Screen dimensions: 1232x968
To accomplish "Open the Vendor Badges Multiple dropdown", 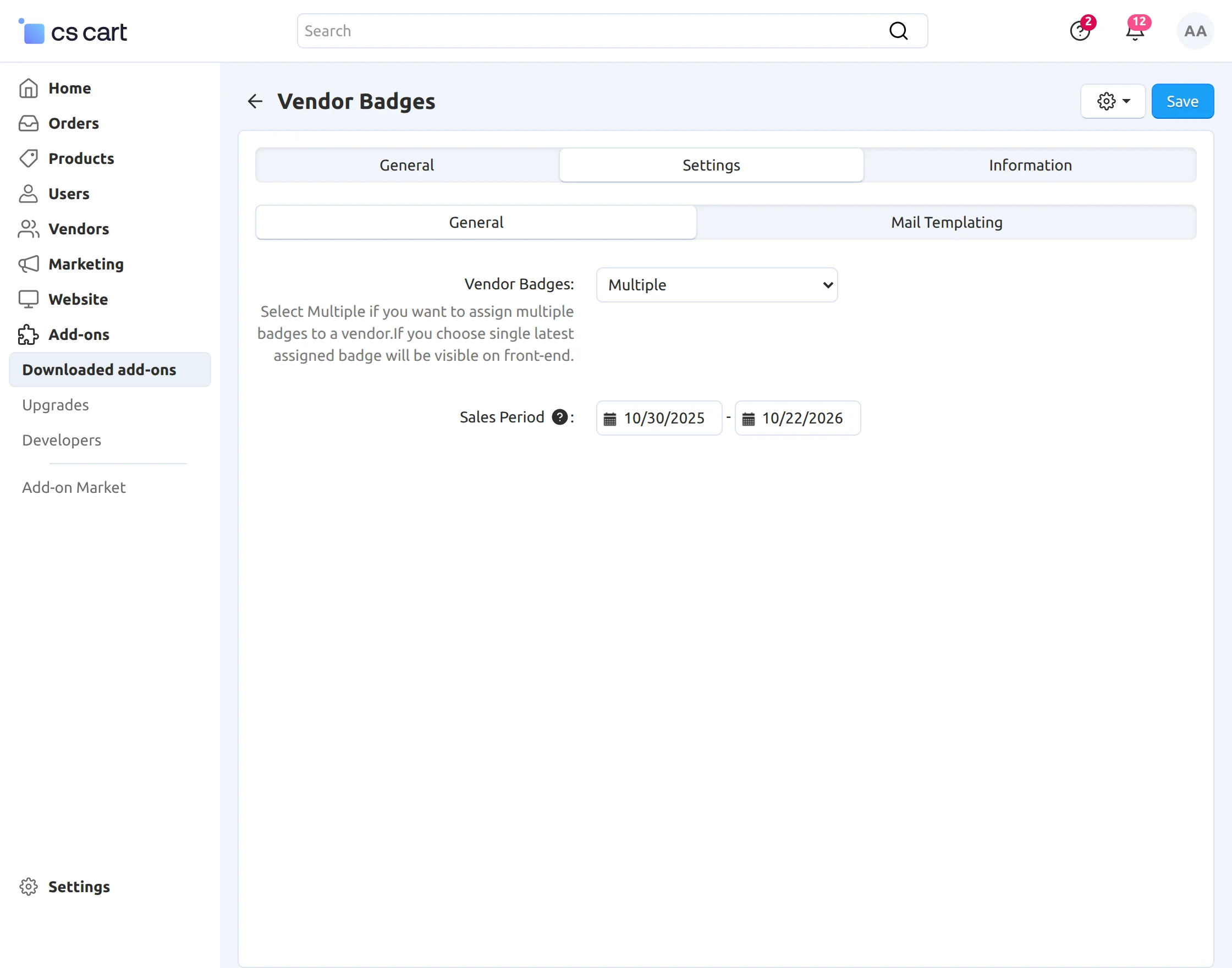I will [x=716, y=285].
